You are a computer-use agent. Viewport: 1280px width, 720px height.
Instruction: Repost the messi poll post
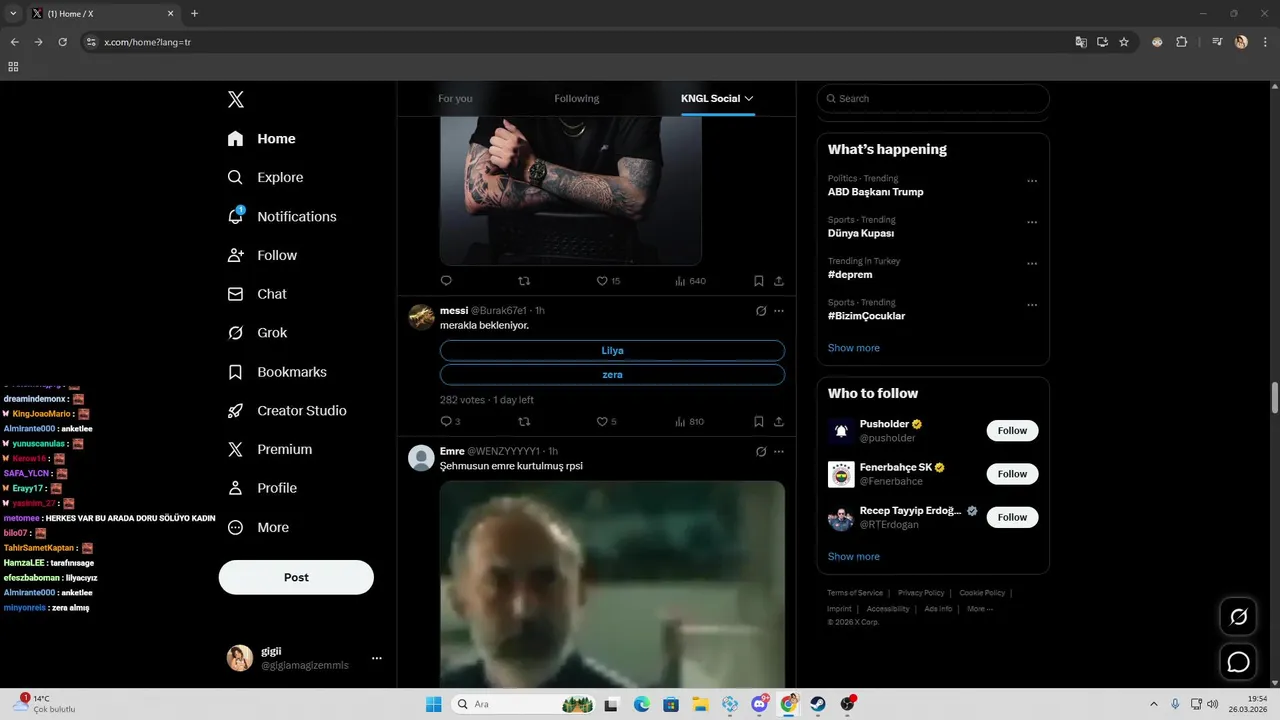pos(524,422)
